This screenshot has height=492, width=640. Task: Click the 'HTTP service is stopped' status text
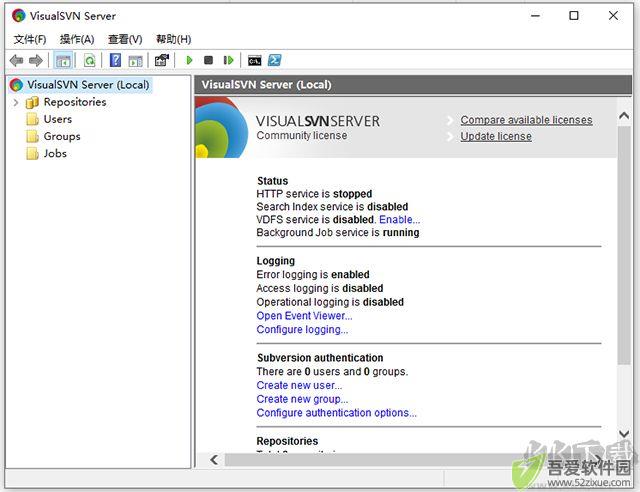click(314, 194)
